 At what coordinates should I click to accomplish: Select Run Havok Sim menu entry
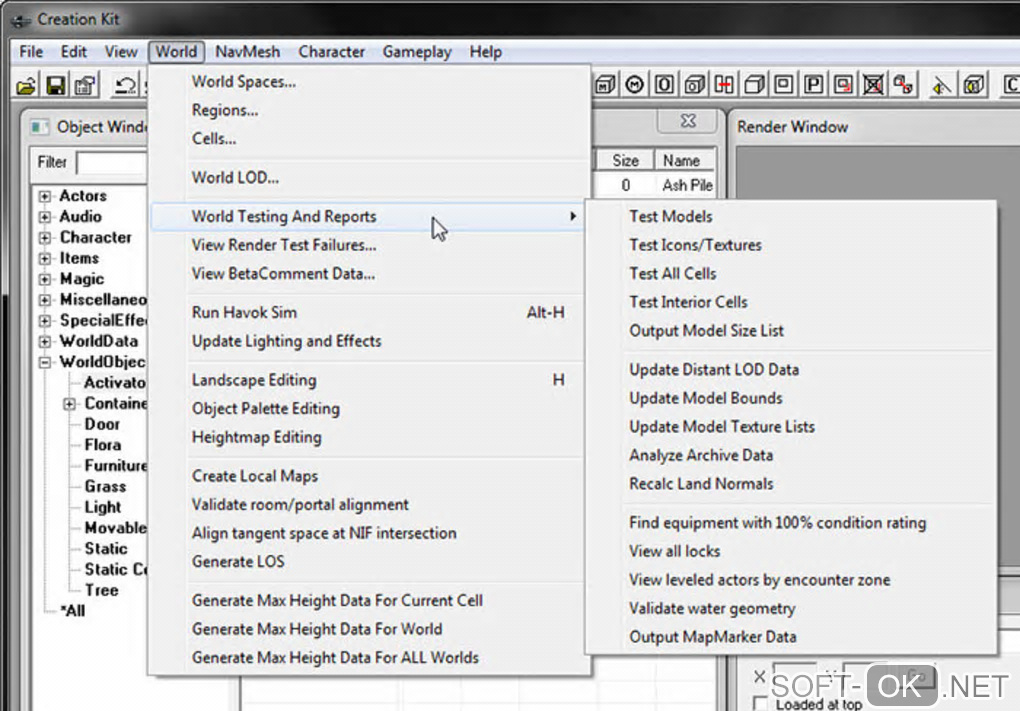369,313
